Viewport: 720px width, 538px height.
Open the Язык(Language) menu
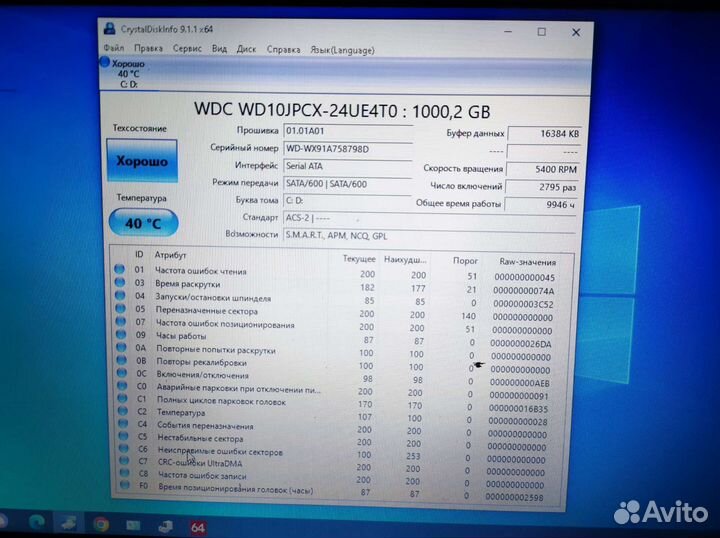click(x=343, y=50)
